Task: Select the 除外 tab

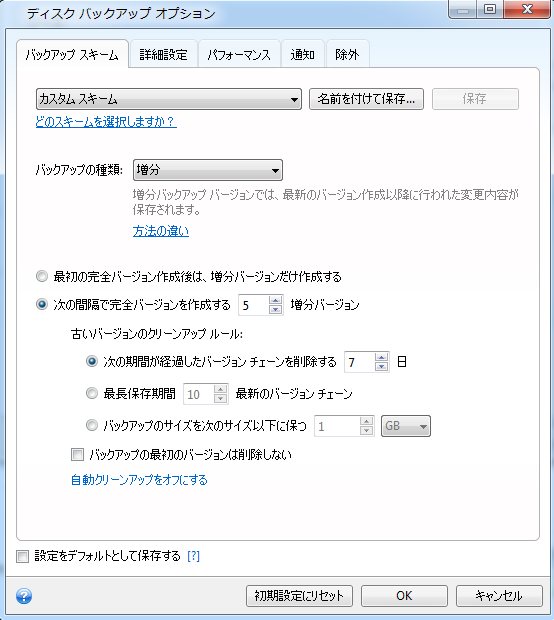Action: coord(347,55)
